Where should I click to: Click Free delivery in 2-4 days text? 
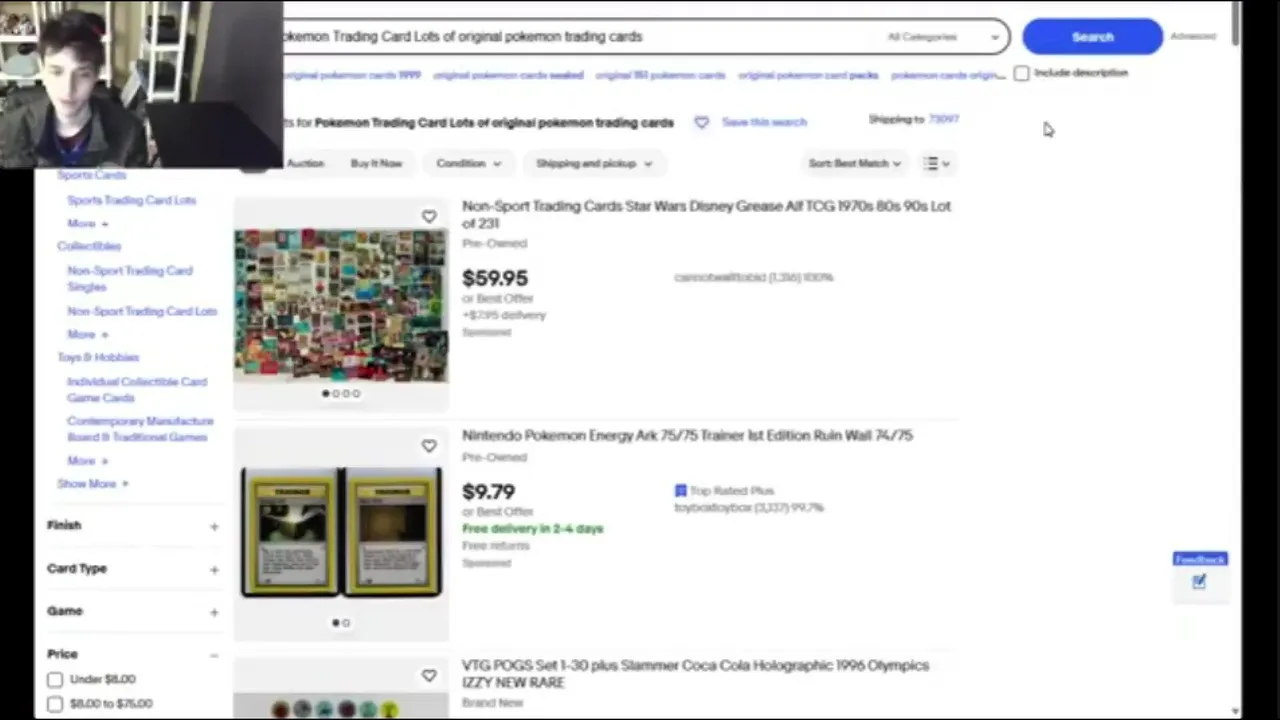533,529
